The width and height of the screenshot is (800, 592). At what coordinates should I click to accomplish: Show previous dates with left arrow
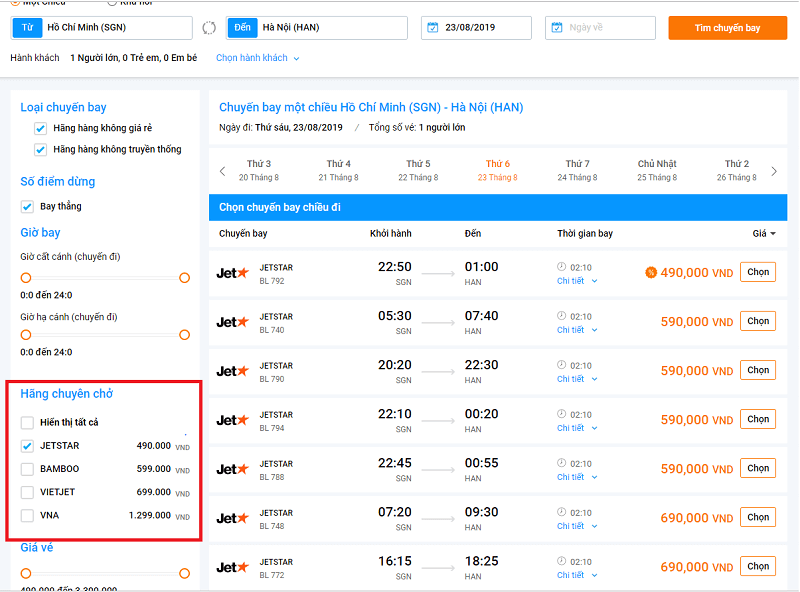point(222,171)
